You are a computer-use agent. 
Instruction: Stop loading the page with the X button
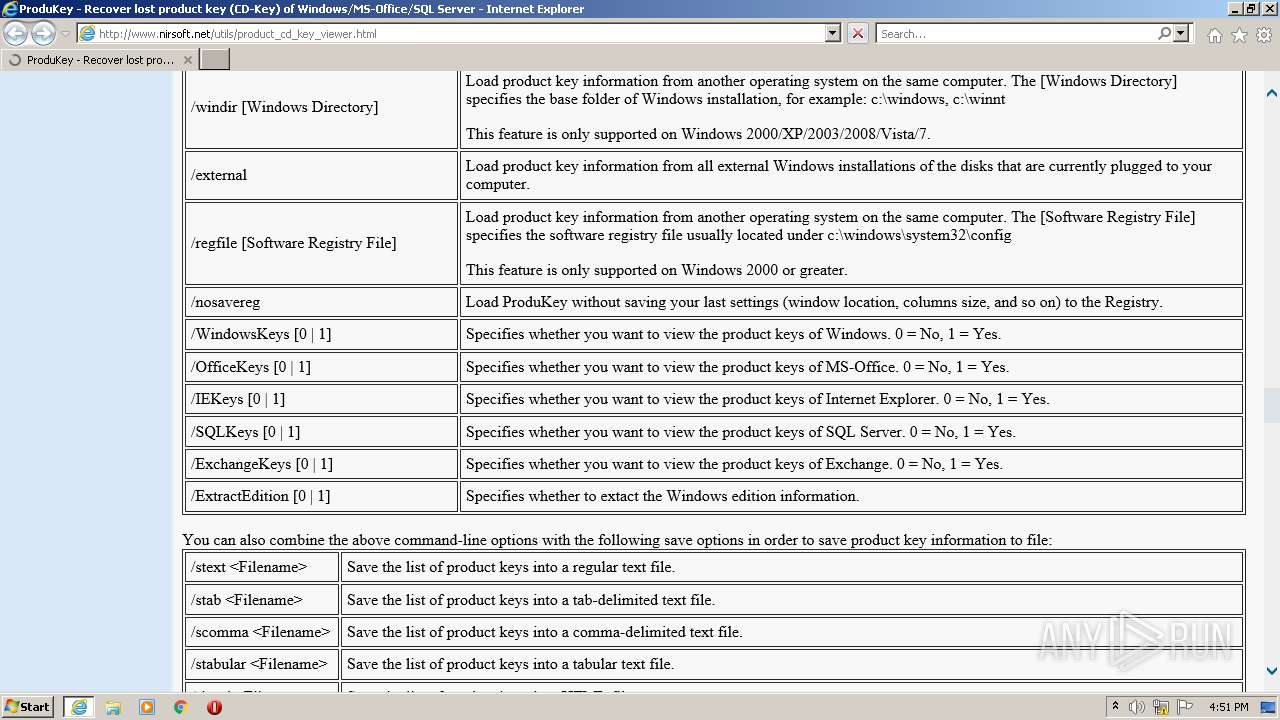[857, 33]
